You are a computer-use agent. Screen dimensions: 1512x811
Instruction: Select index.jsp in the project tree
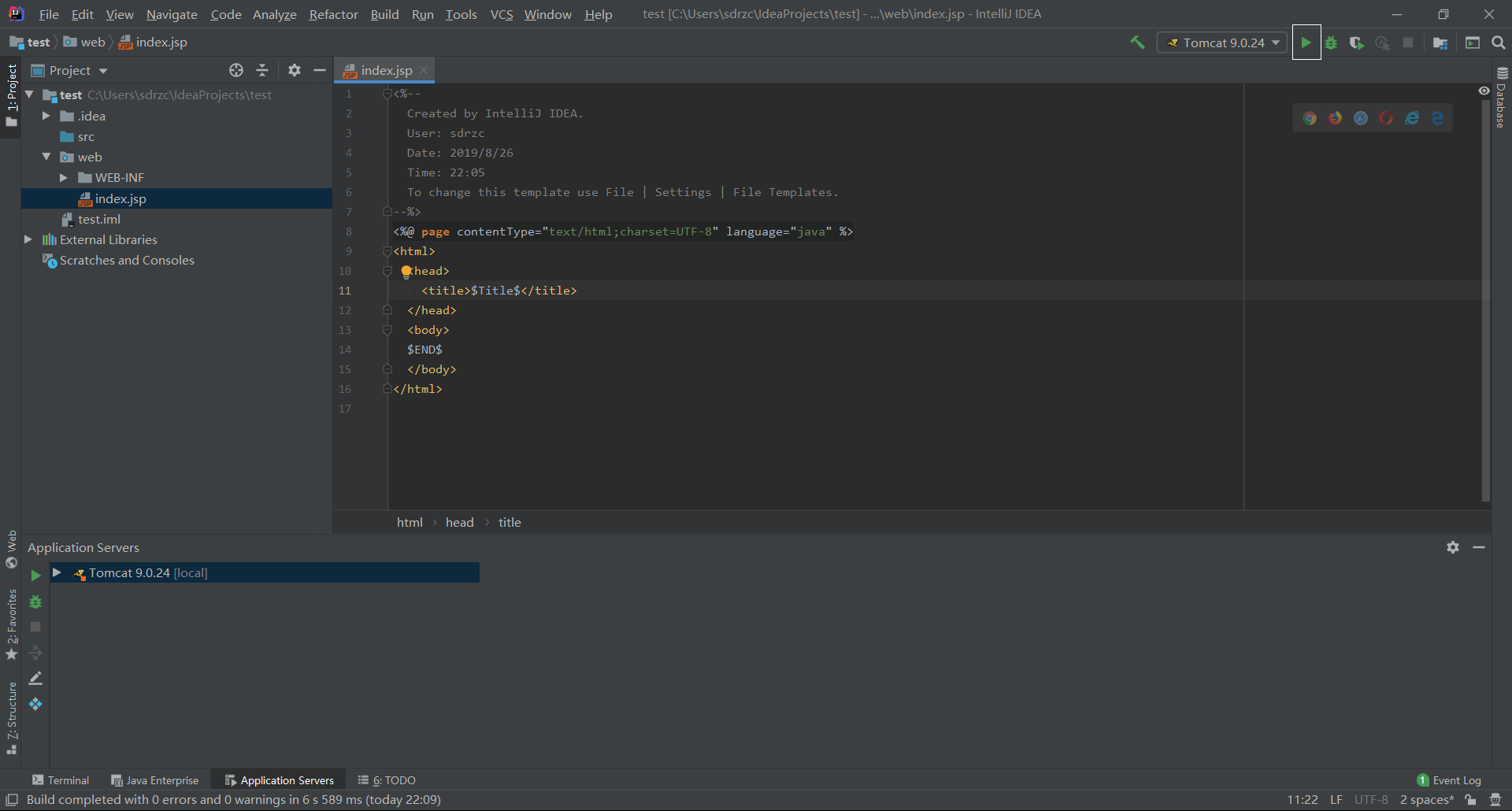(x=176, y=198)
